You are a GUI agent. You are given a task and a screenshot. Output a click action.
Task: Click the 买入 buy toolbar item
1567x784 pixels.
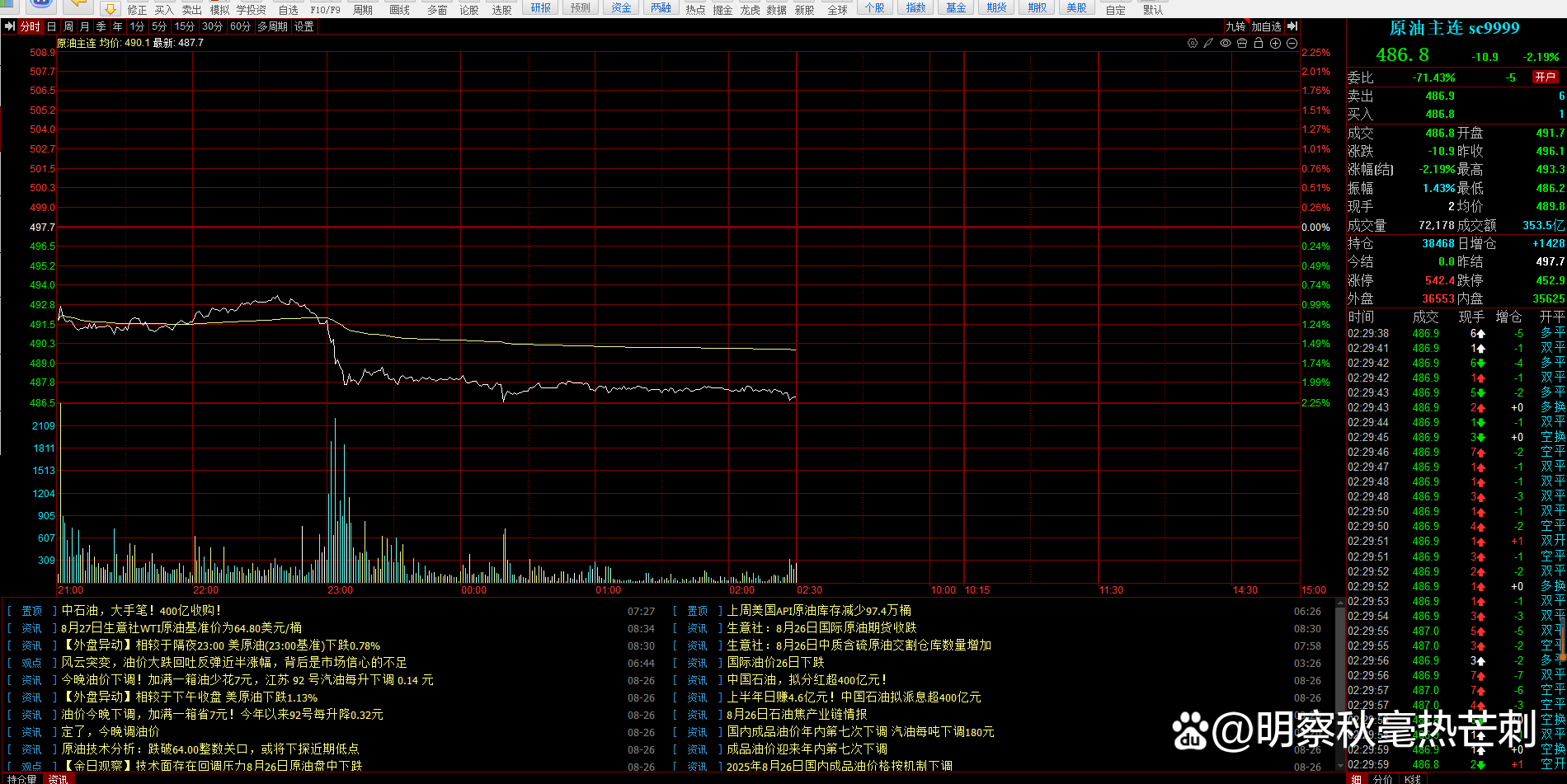point(164,10)
